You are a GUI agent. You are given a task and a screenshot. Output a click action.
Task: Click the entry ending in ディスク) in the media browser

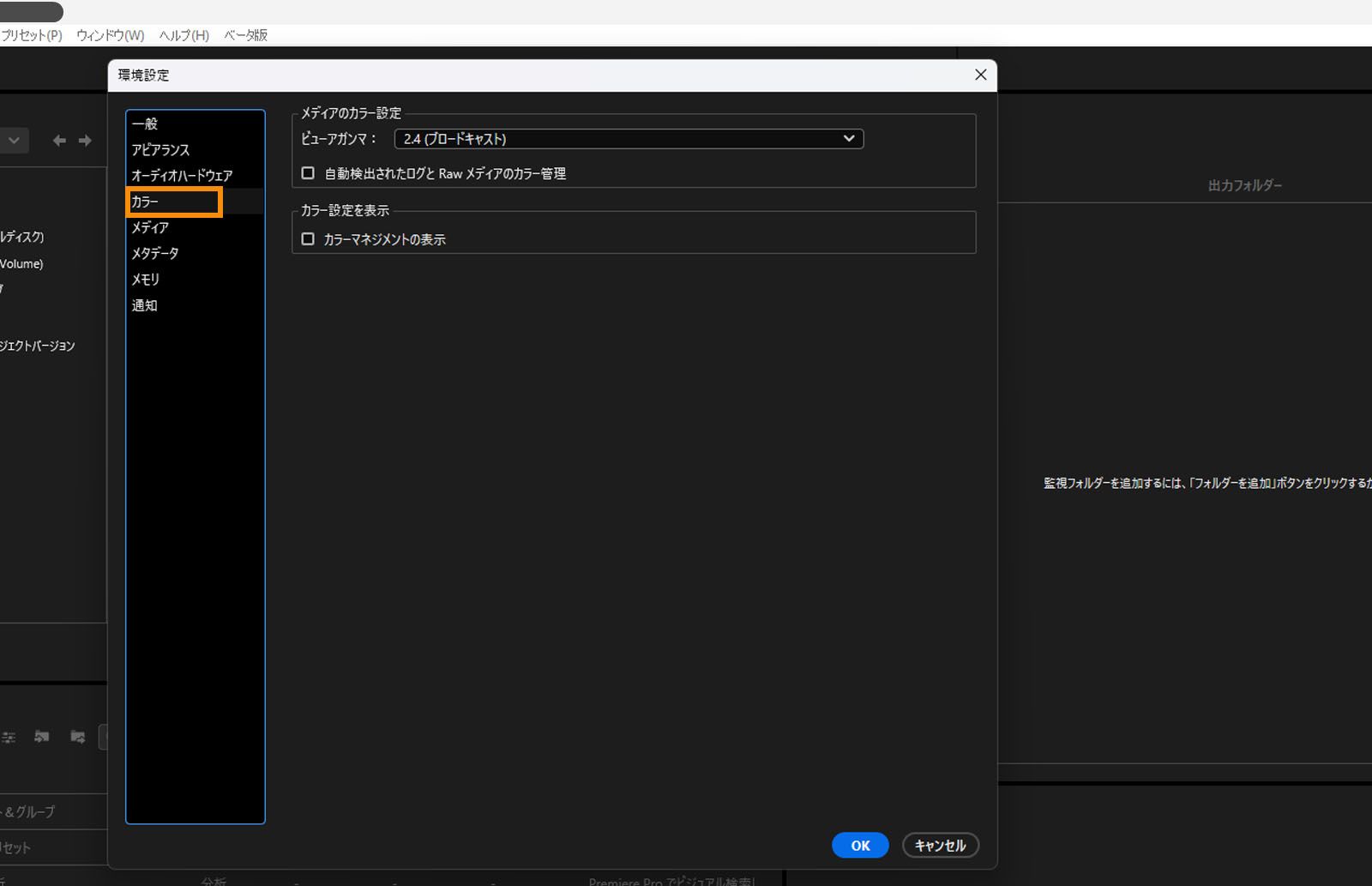coord(21,237)
